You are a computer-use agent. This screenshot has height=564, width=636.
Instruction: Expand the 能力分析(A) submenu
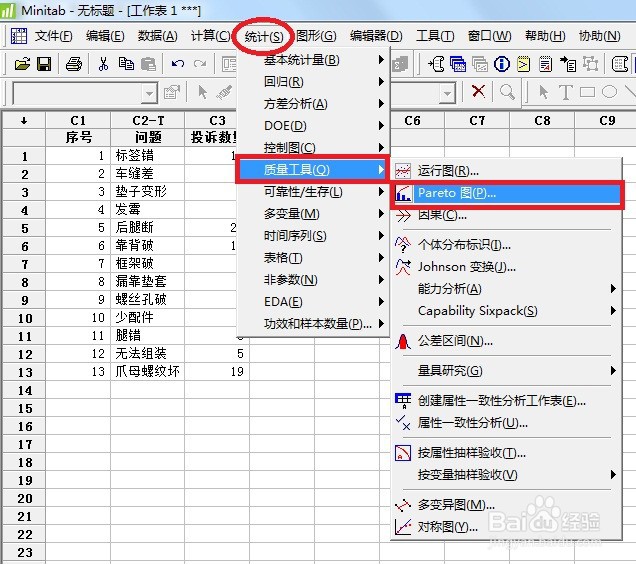click(x=506, y=289)
